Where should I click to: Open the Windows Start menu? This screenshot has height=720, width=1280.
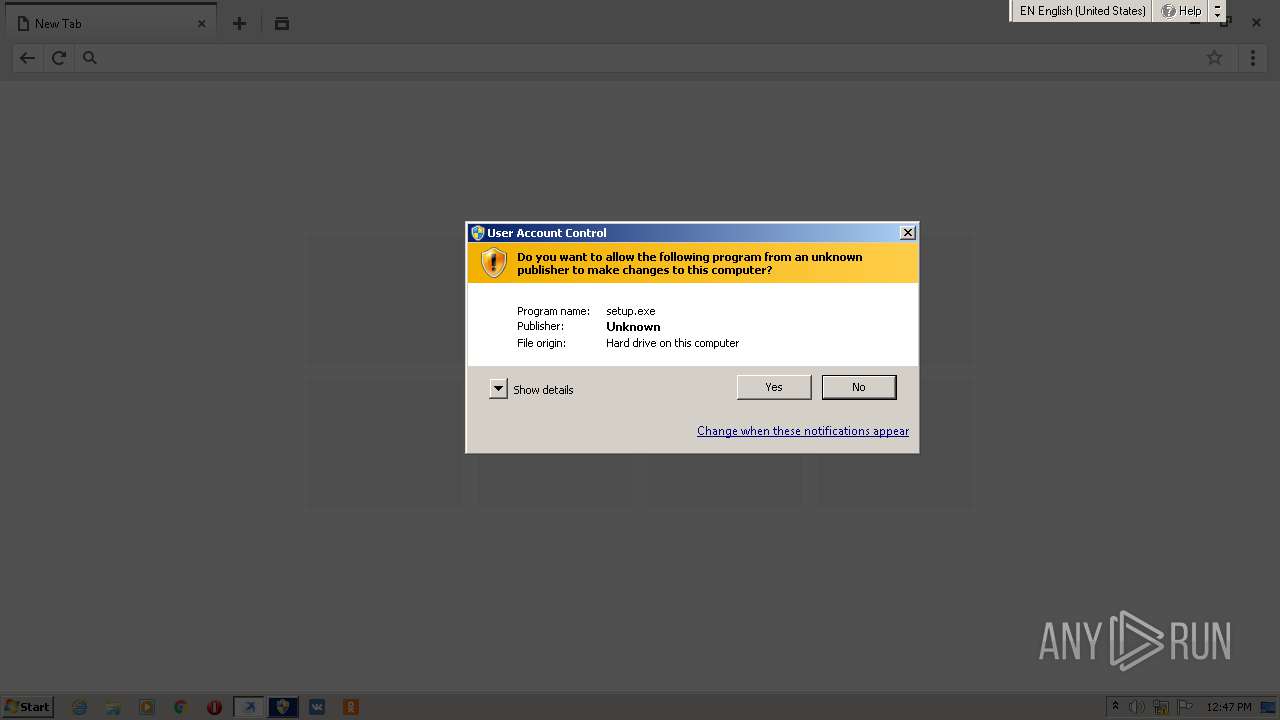tap(27, 707)
